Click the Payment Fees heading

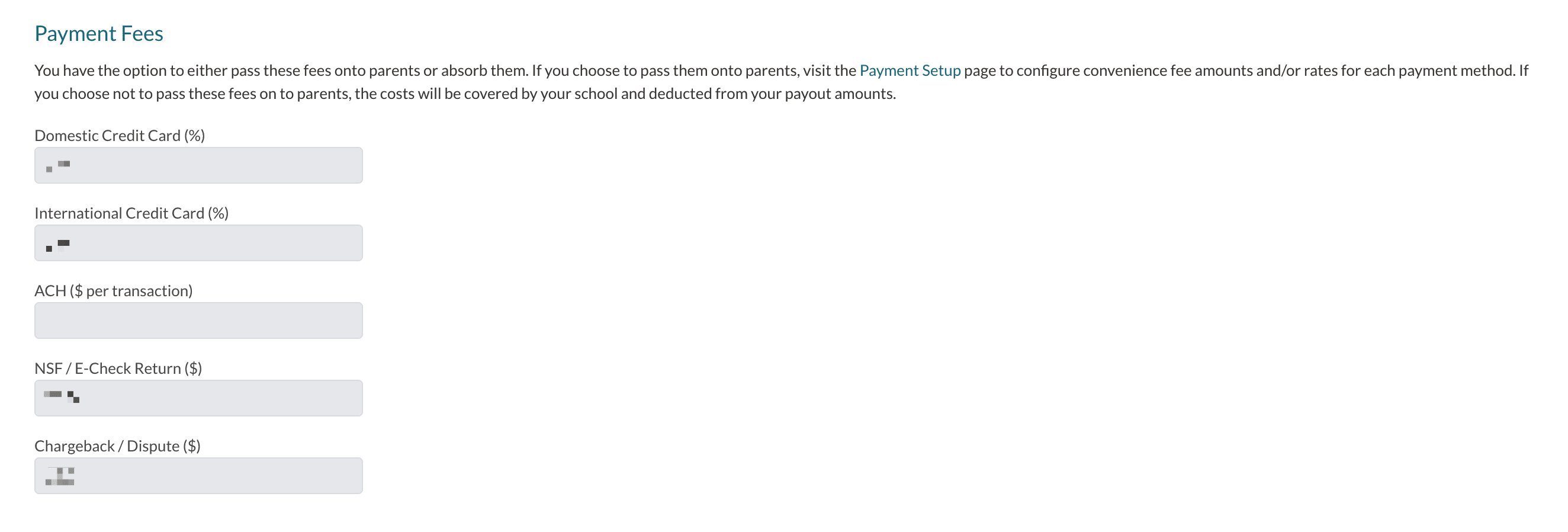[x=99, y=34]
